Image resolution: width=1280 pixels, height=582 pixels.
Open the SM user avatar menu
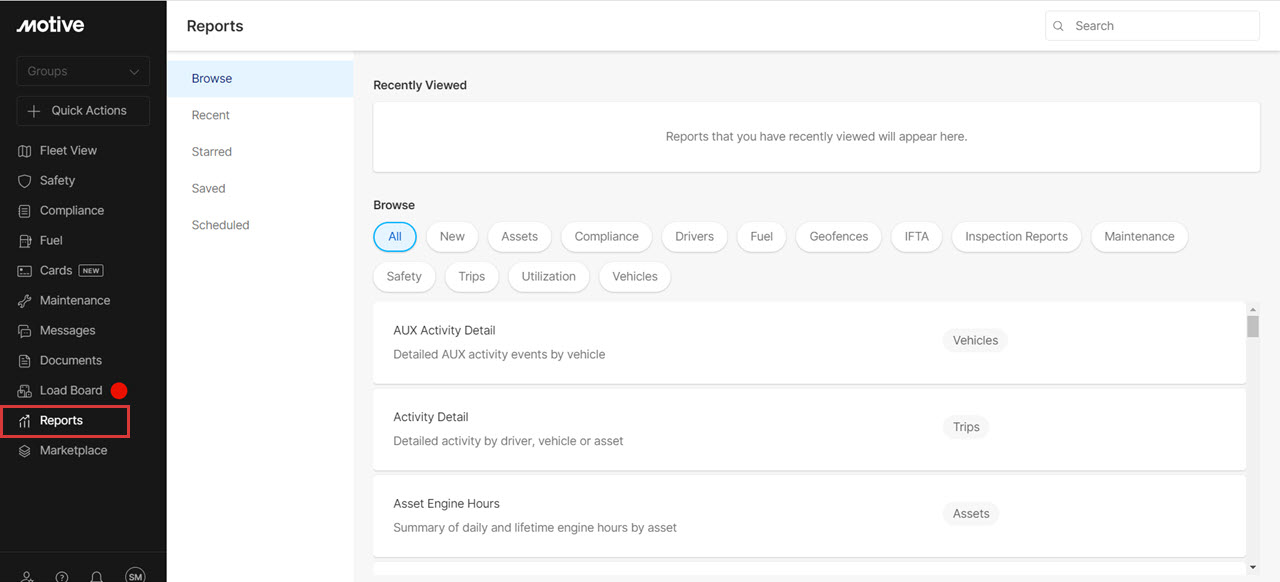(135, 575)
